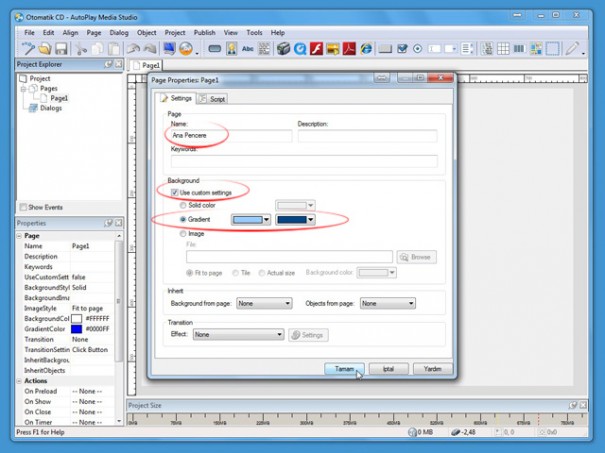The height and width of the screenshot is (453, 605).
Task: Click the transition Settings button
Action: coord(308,335)
